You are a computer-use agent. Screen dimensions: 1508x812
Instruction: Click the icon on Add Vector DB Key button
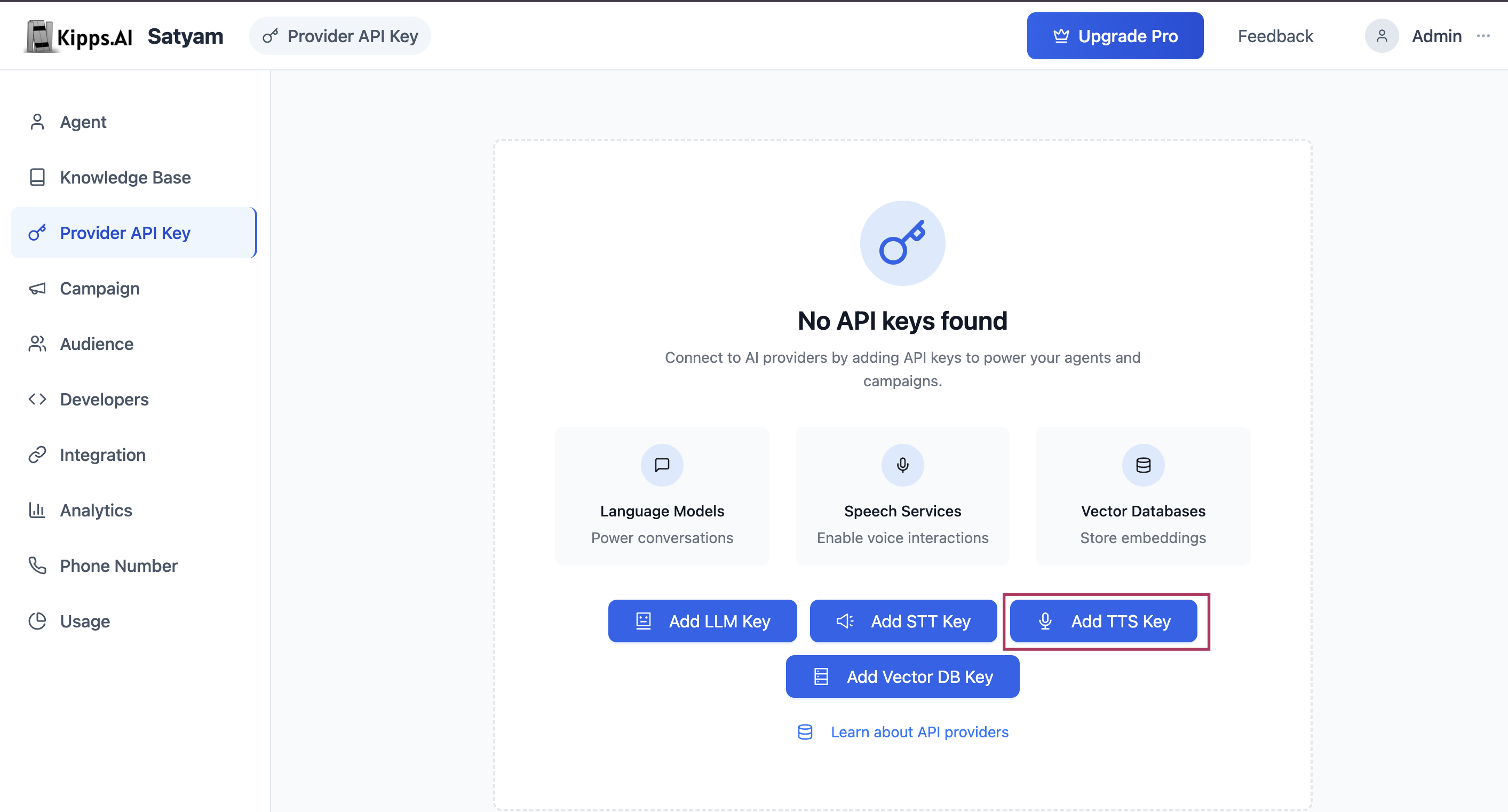(821, 677)
